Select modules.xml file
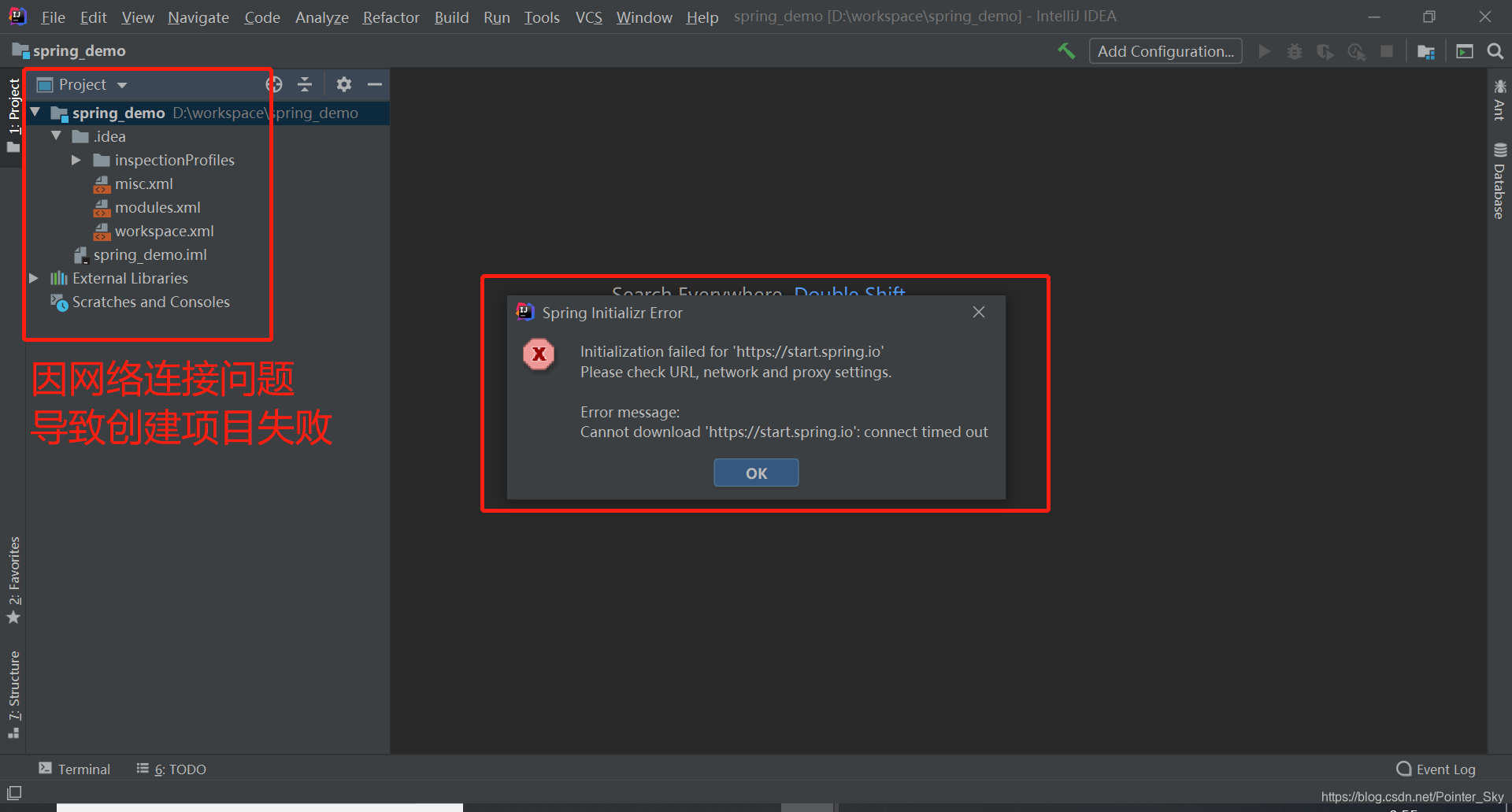 click(157, 207)
